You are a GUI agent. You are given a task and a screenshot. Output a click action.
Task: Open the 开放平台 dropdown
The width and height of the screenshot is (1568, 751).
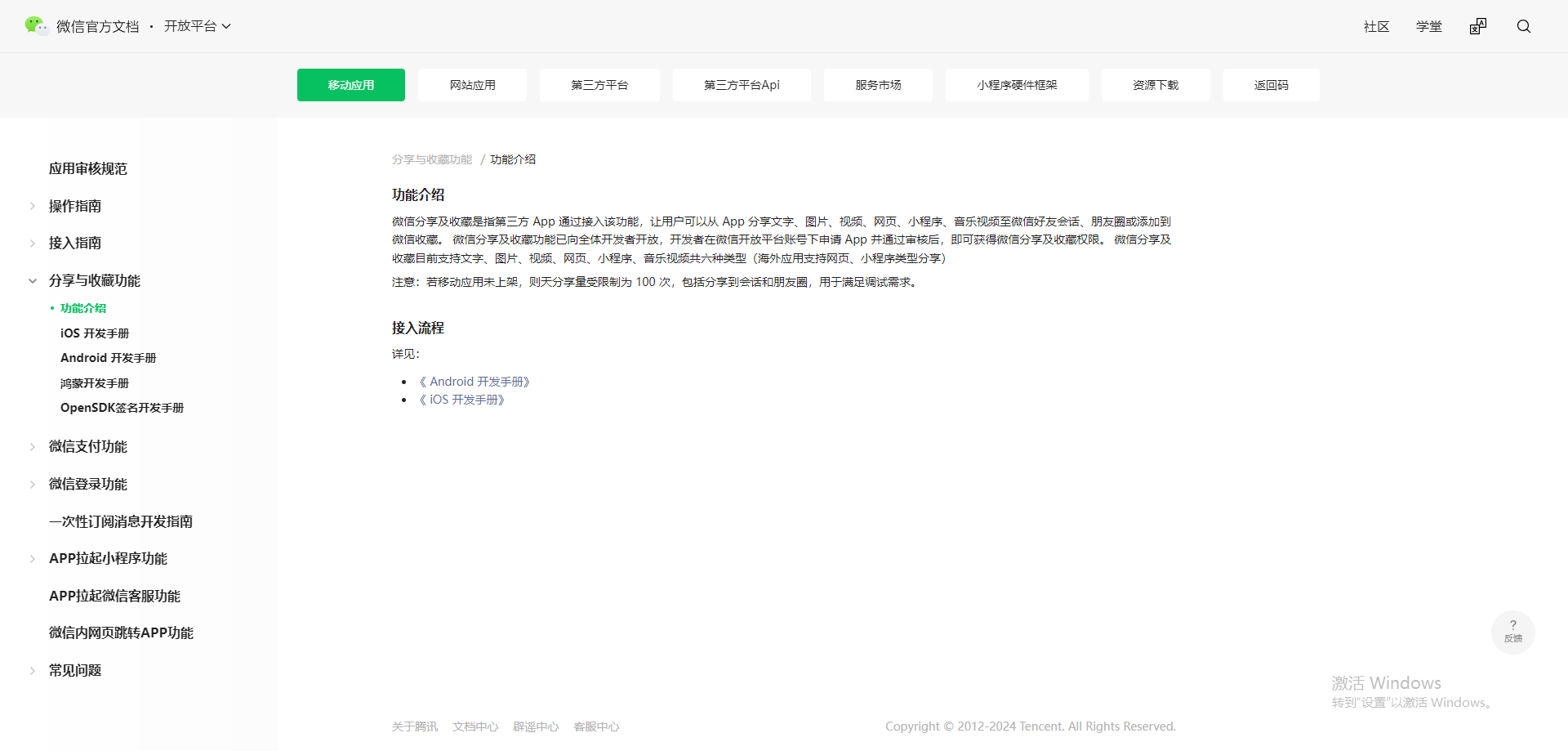[198, 26]
